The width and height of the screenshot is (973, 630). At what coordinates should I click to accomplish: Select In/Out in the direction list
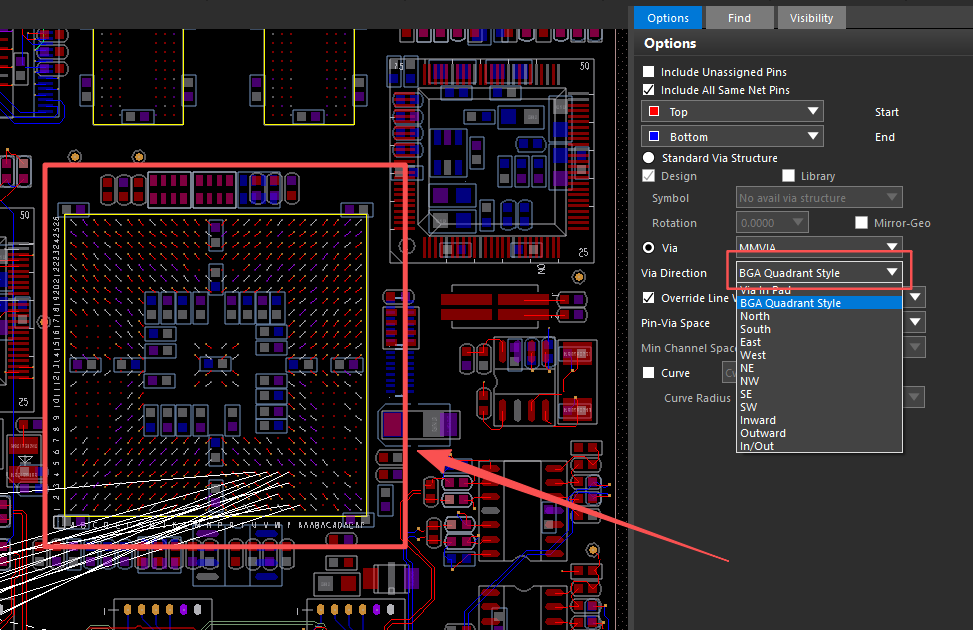[x=756, y=446]
